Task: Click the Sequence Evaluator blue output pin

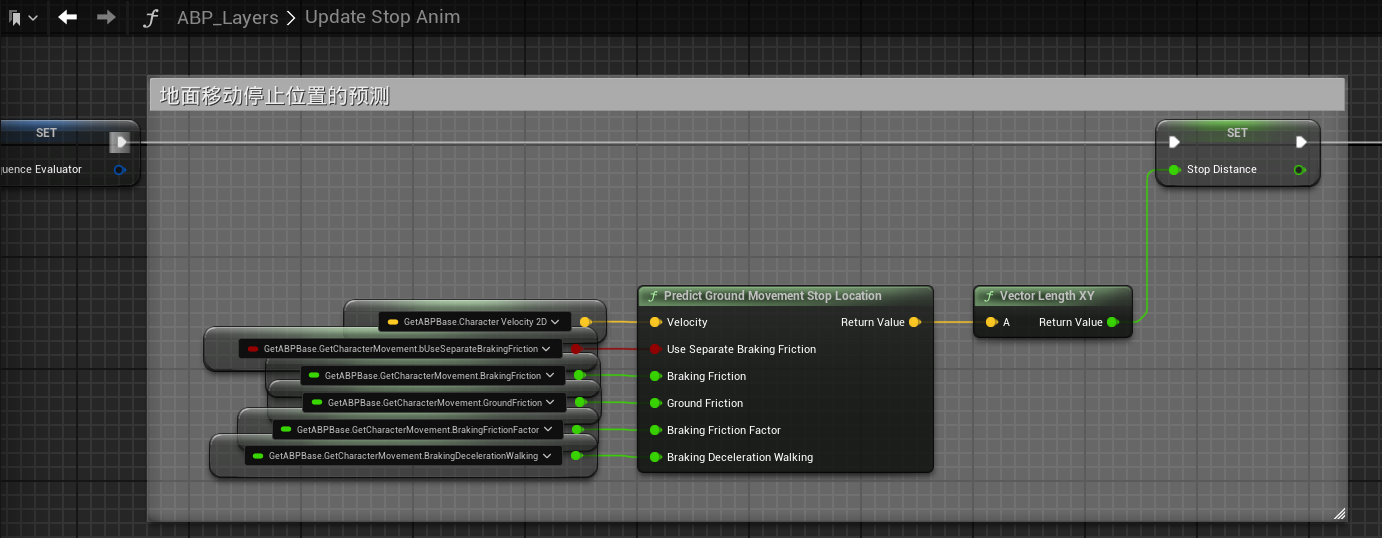Action: (120, 170)
